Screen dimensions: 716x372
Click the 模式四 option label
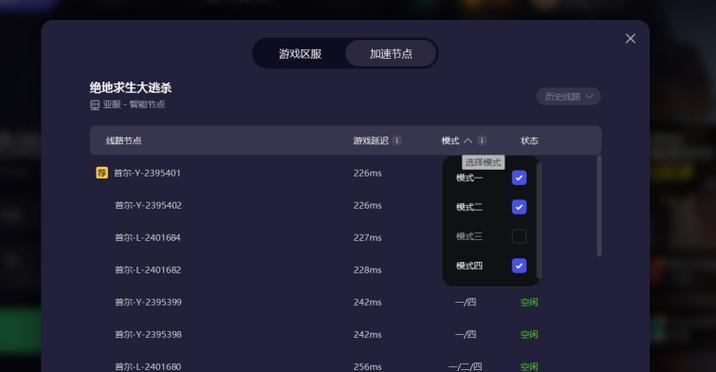469,265
